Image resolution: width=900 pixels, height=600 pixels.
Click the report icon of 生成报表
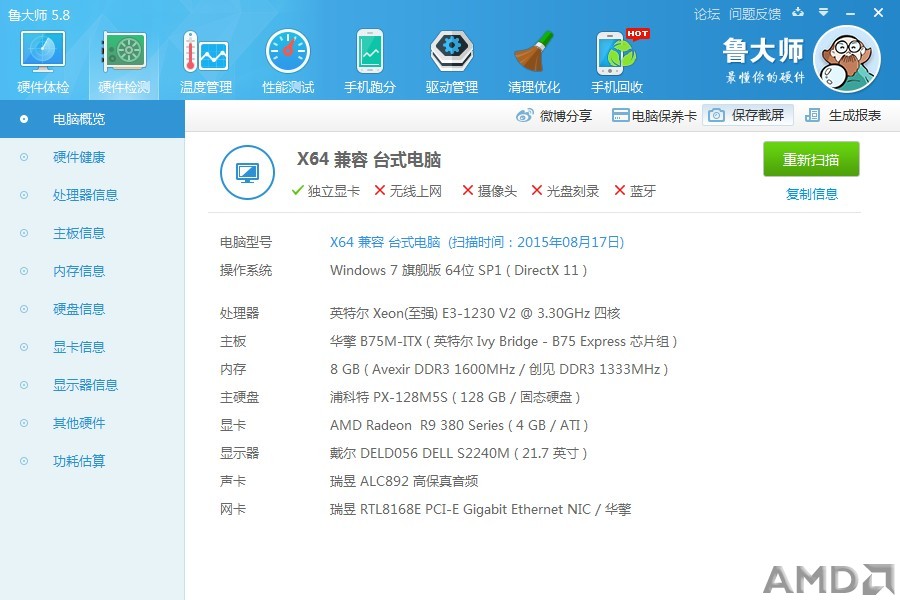point(813,115)
